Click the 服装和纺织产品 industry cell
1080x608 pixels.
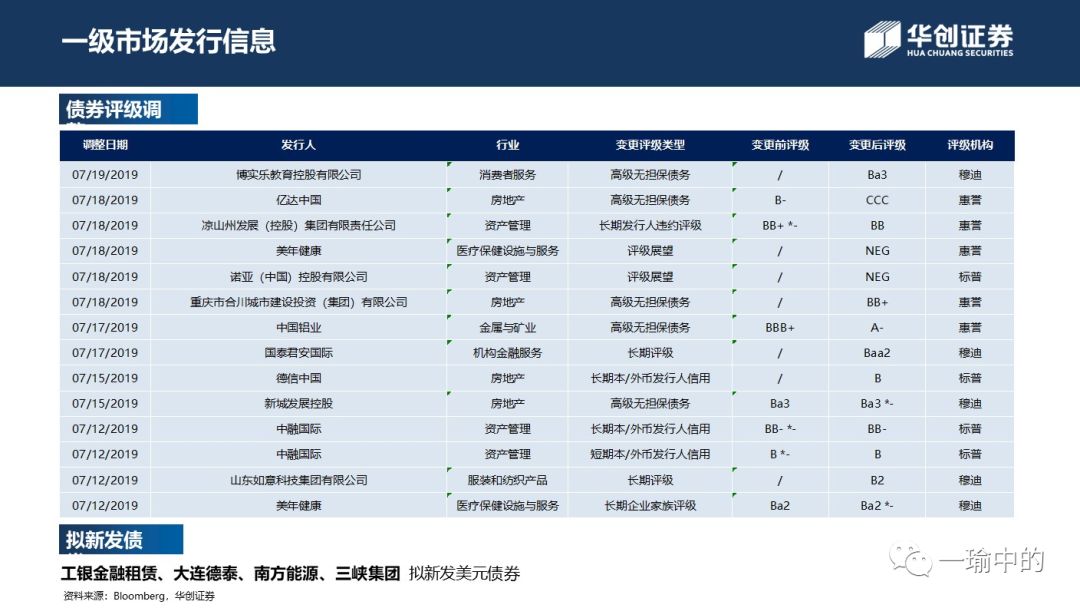[x=508, y=480]
